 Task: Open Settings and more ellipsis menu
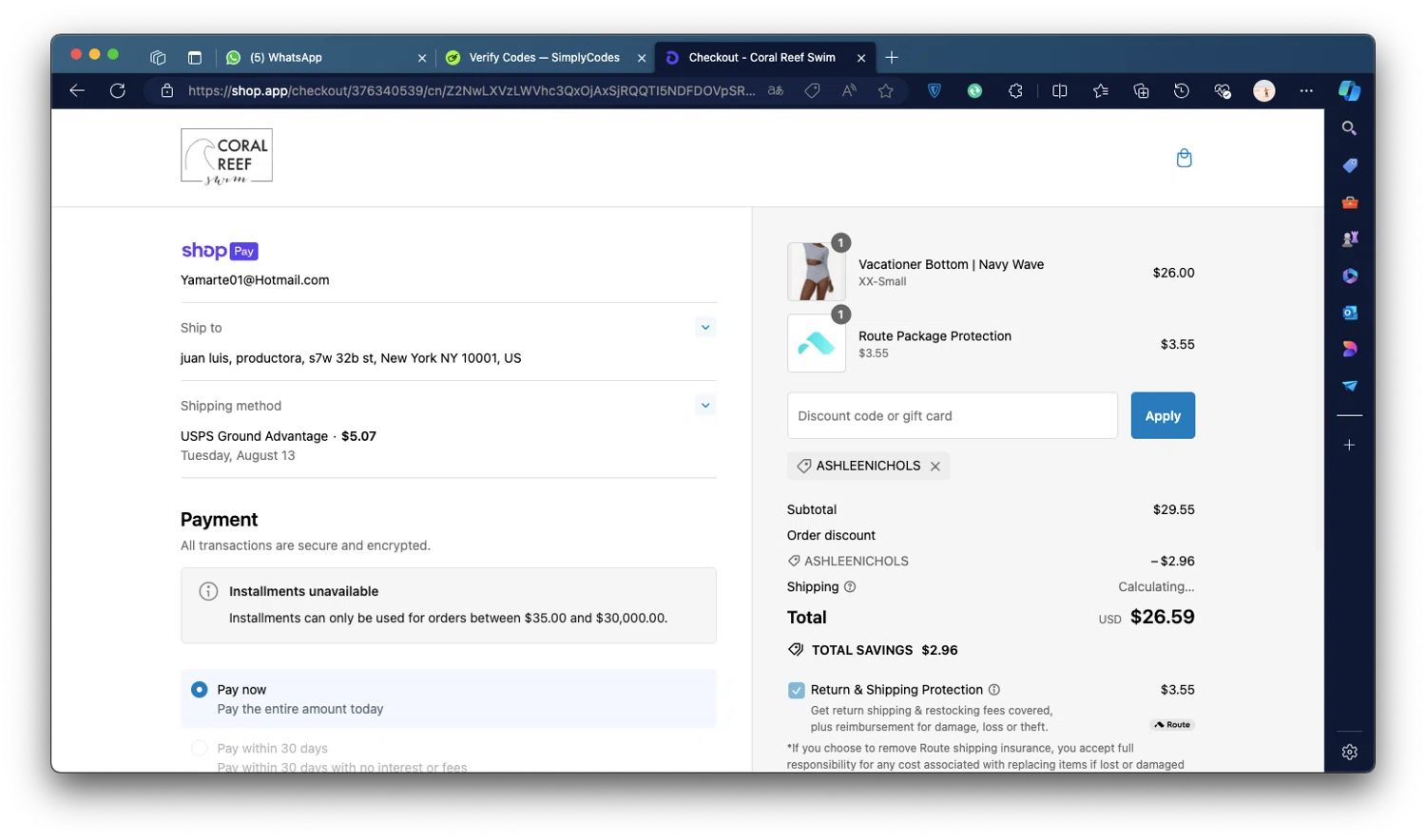[1306, 90]
